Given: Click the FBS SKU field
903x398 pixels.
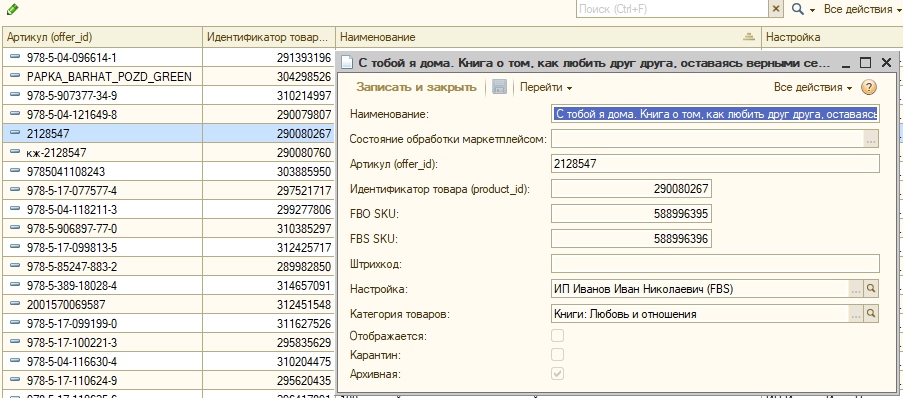Looking at the screenshot, I should [631, 238].
